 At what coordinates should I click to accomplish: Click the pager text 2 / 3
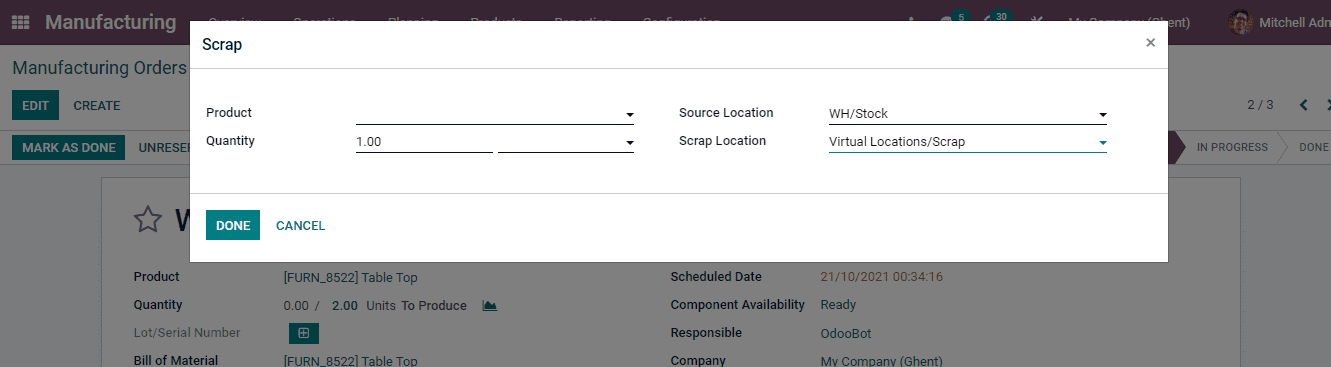(x=1260, y=105)
